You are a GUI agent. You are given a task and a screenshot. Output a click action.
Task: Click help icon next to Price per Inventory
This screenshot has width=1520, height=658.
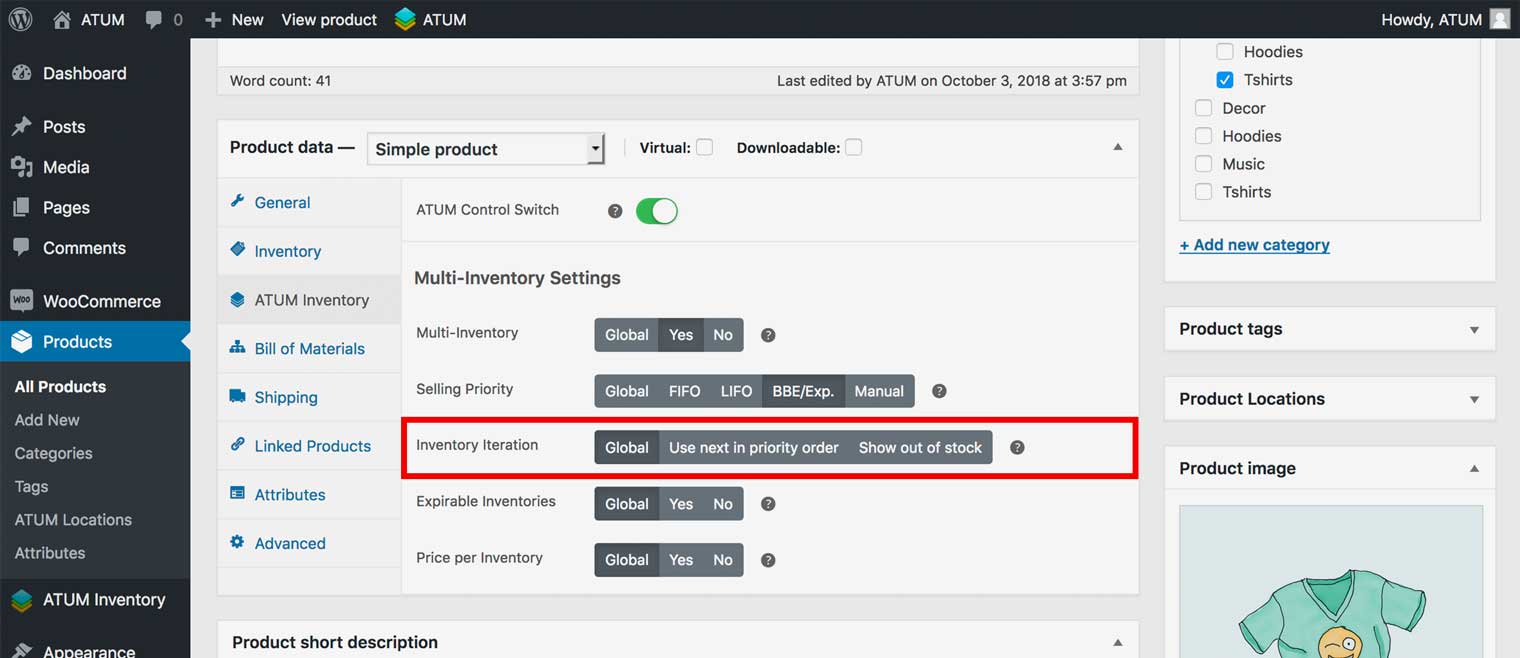[x=768, y=560]
